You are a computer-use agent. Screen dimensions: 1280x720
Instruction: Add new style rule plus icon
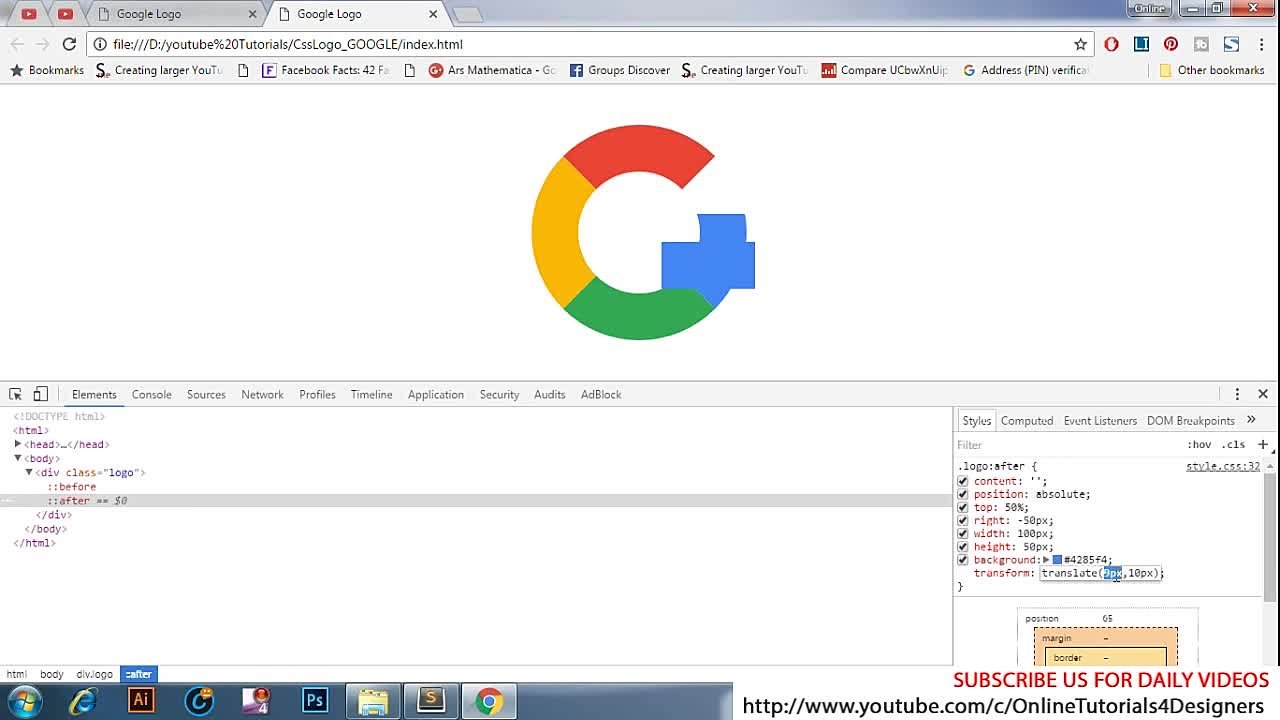(x=1263, y=444)
